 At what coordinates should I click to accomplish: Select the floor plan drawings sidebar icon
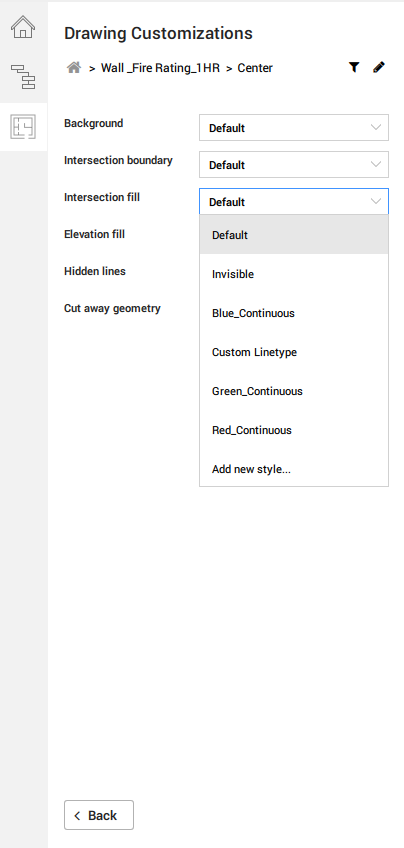[23, 127]
